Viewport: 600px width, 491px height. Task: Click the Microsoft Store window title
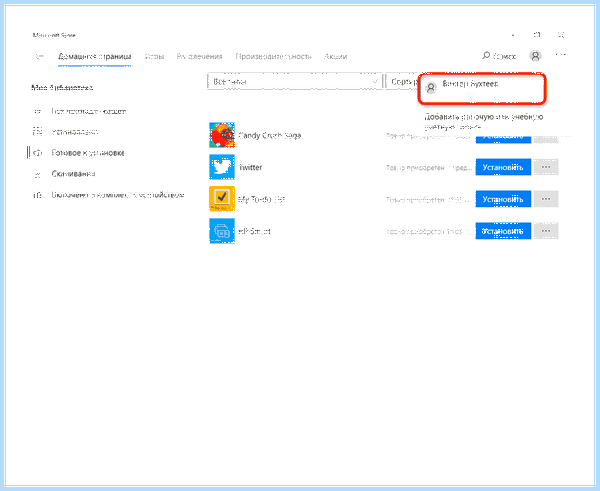[54, 35]
